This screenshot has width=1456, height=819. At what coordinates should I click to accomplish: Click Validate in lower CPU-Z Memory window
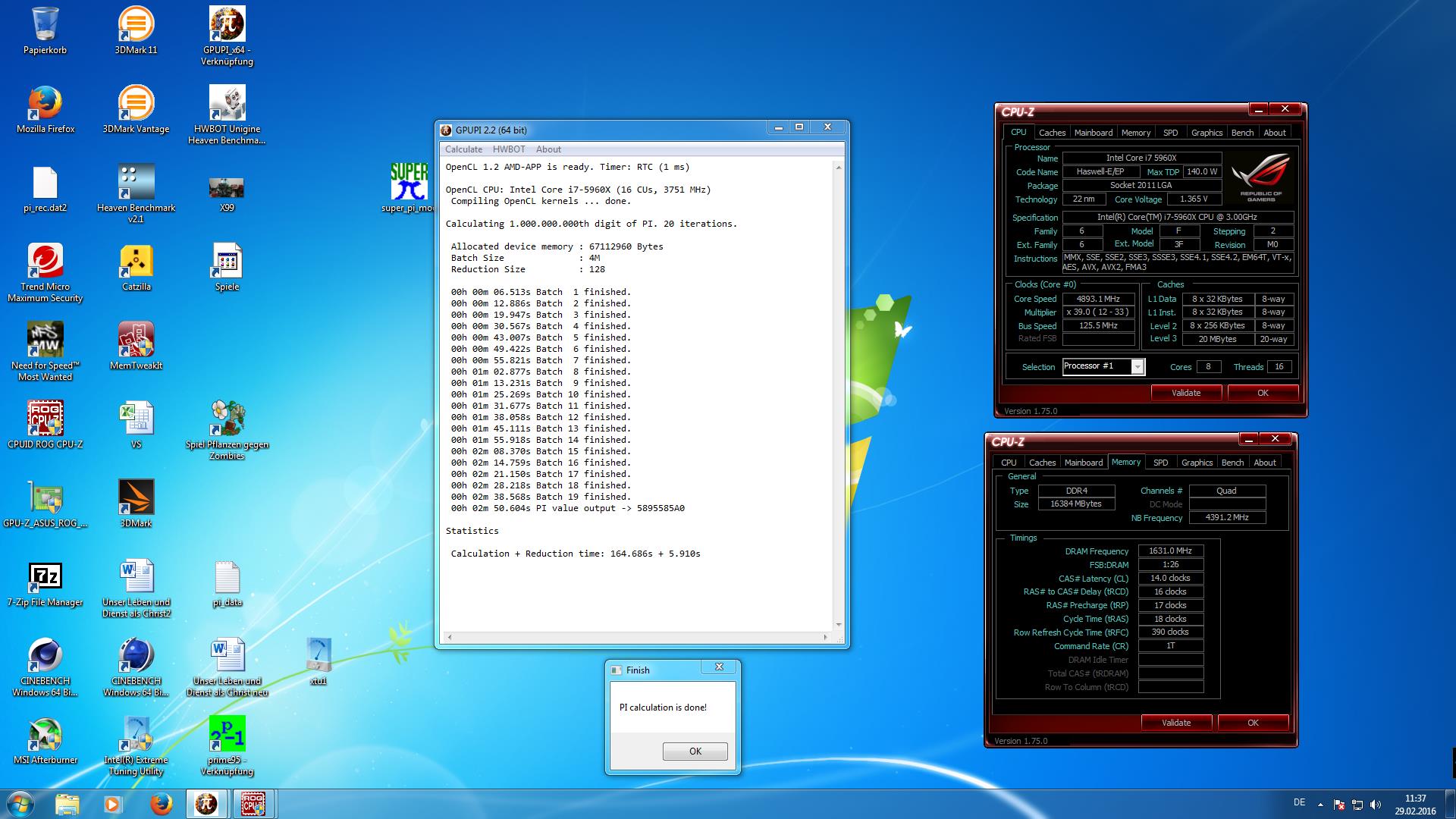click(x=1176, y=723)
